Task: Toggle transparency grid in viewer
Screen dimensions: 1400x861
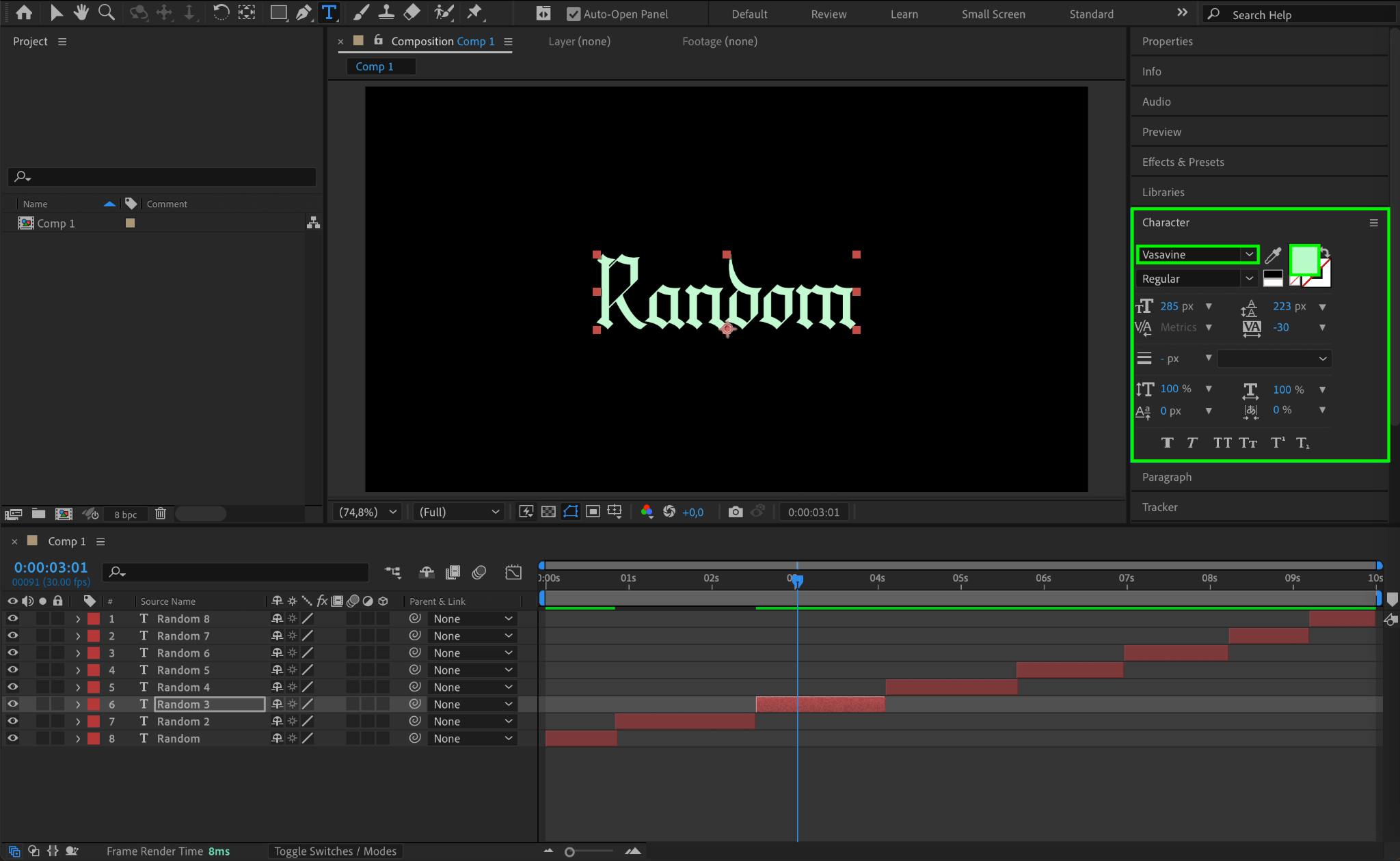Action: [548, 512]
